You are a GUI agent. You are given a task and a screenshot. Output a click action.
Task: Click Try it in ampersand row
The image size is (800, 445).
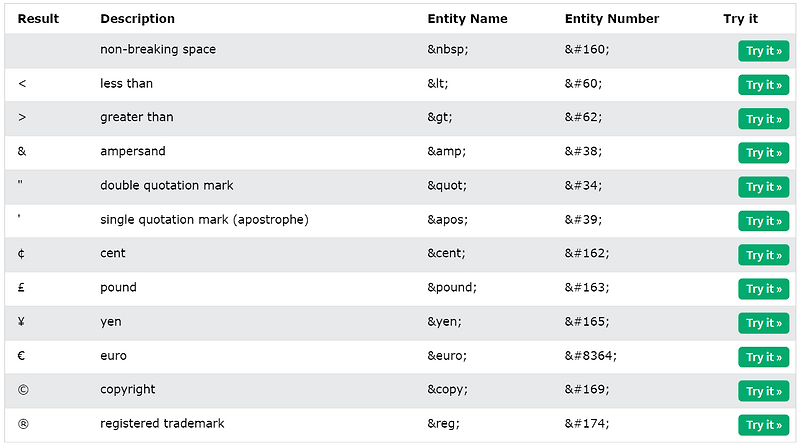coord(763,153)
